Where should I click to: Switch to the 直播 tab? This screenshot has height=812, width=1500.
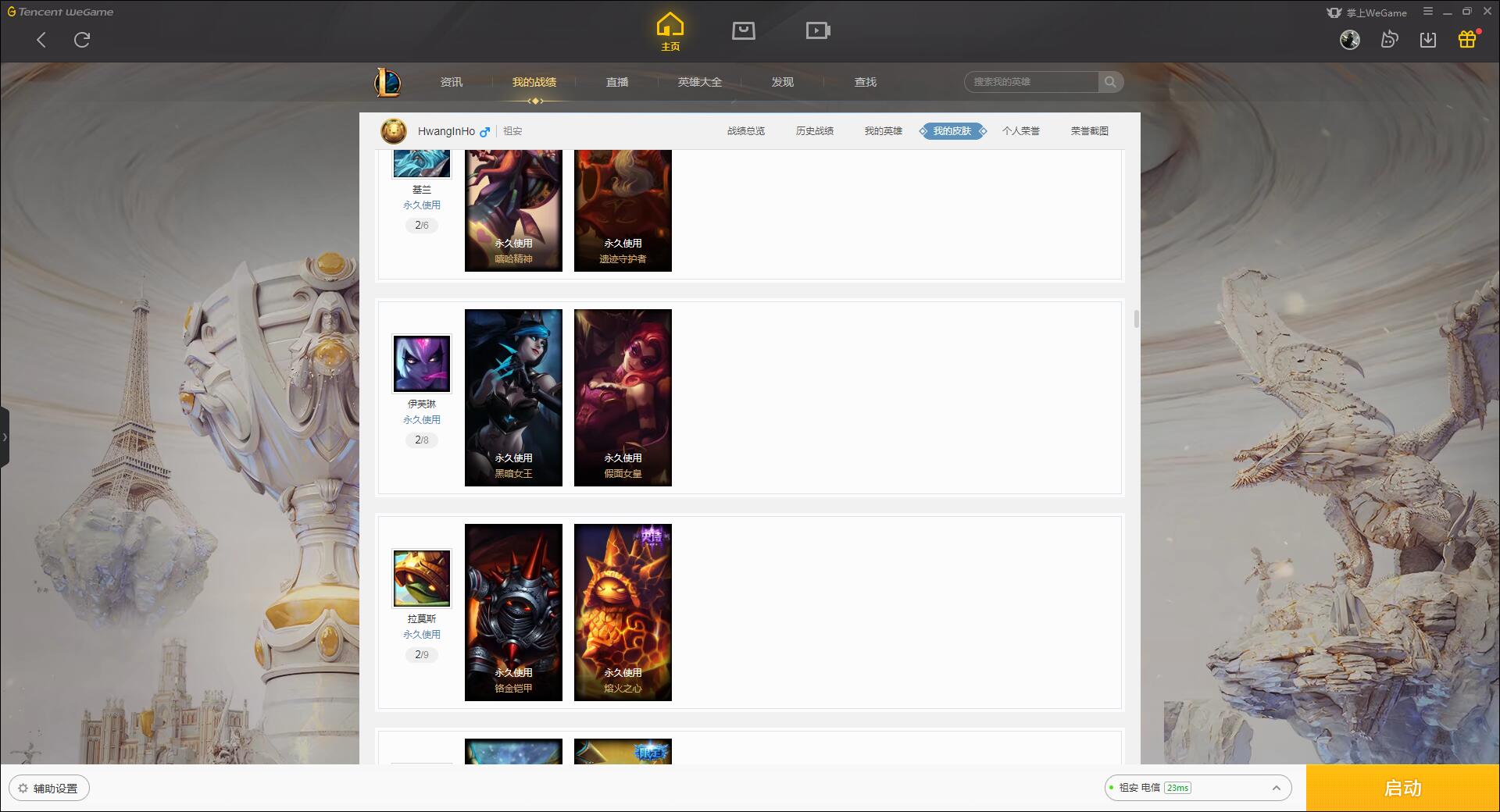(617, 82)
